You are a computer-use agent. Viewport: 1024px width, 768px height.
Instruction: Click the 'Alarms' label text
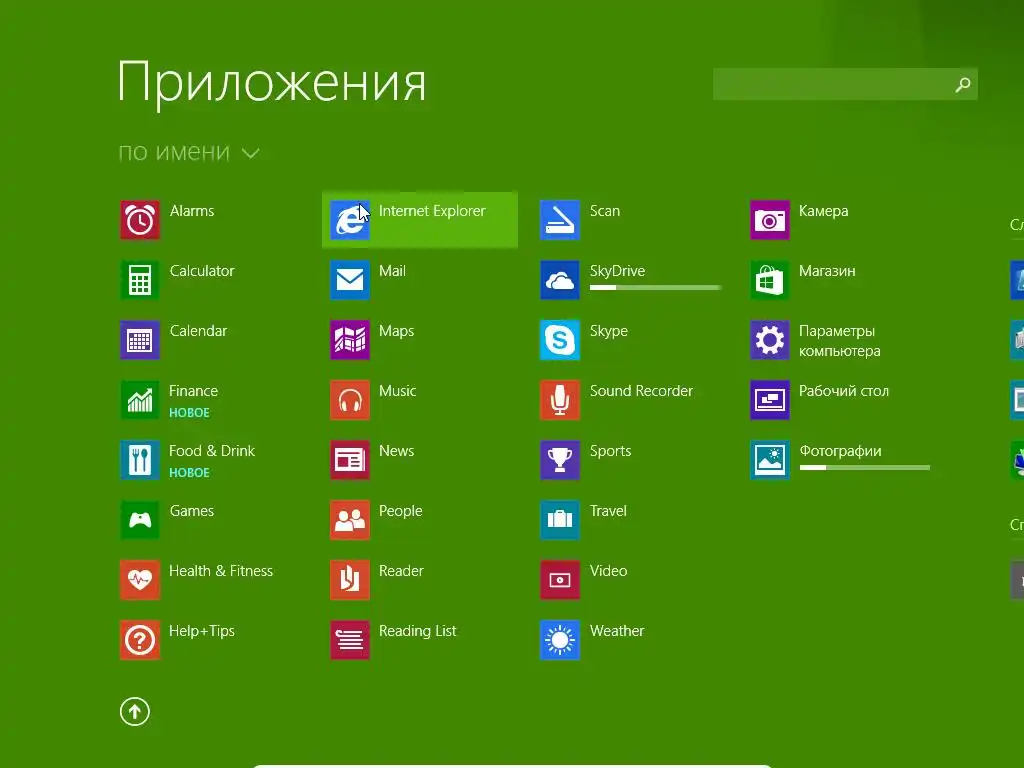tap(192, 211)
